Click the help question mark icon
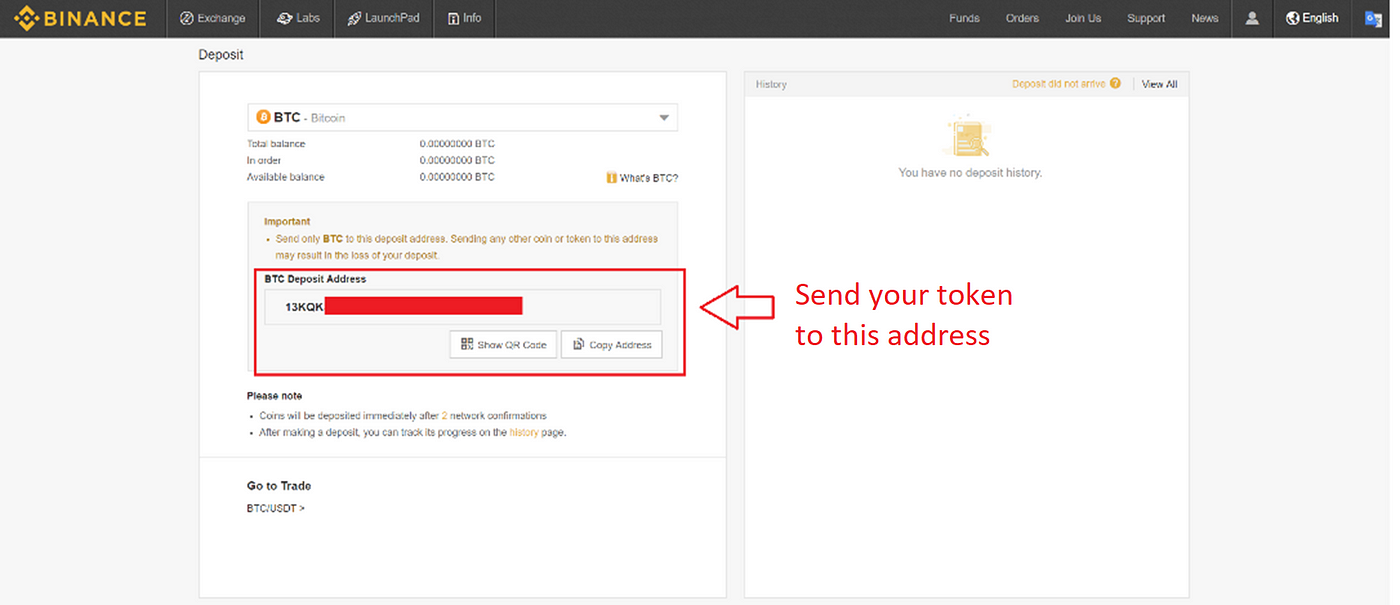Screen dimensions: 1400x605 coord(1115,84)
